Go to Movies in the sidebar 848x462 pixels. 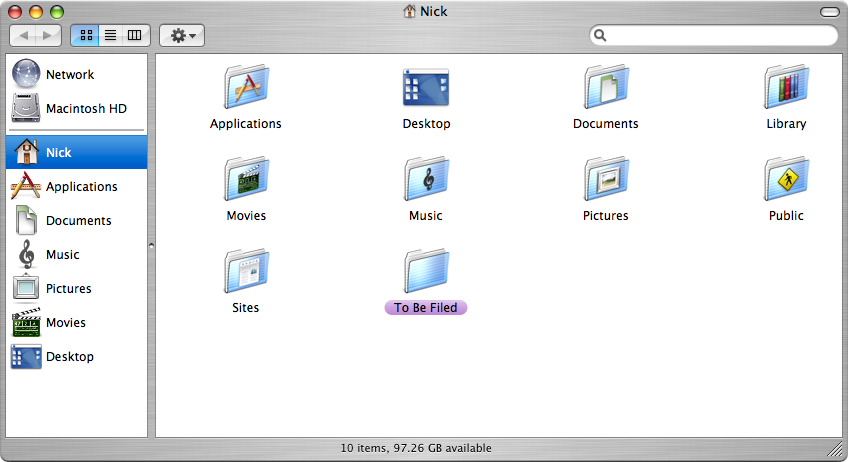coord(77,322)
